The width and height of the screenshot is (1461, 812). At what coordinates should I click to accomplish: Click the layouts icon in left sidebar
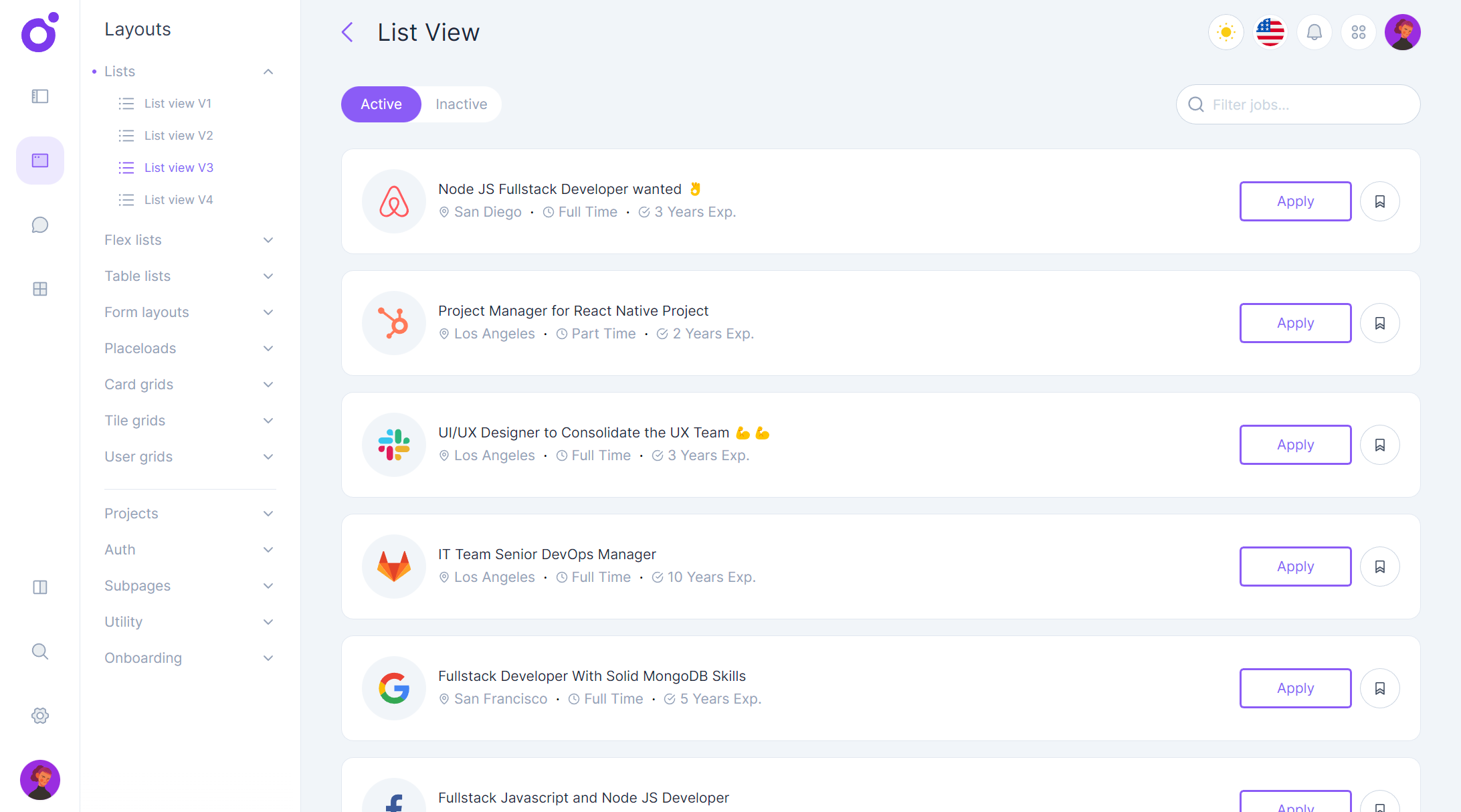(x=39, y=160)
